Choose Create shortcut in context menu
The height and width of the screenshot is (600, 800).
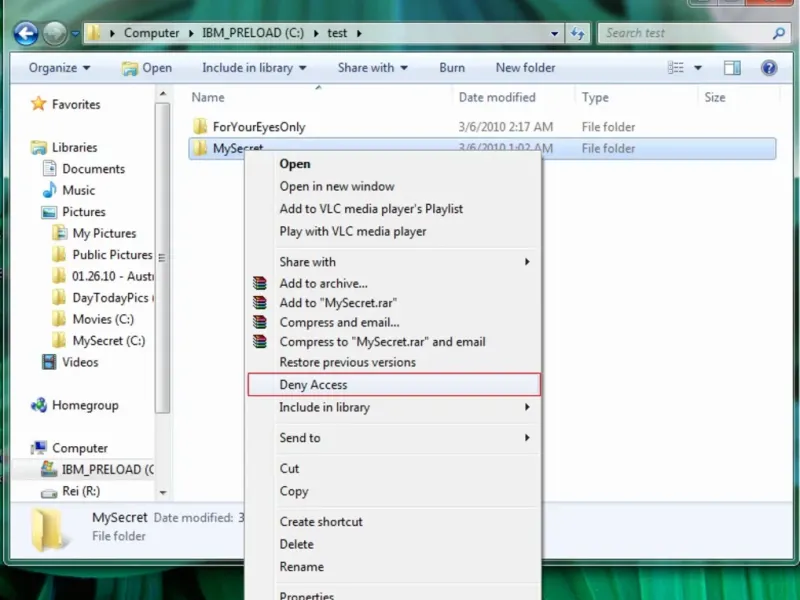tap(321, 522)
